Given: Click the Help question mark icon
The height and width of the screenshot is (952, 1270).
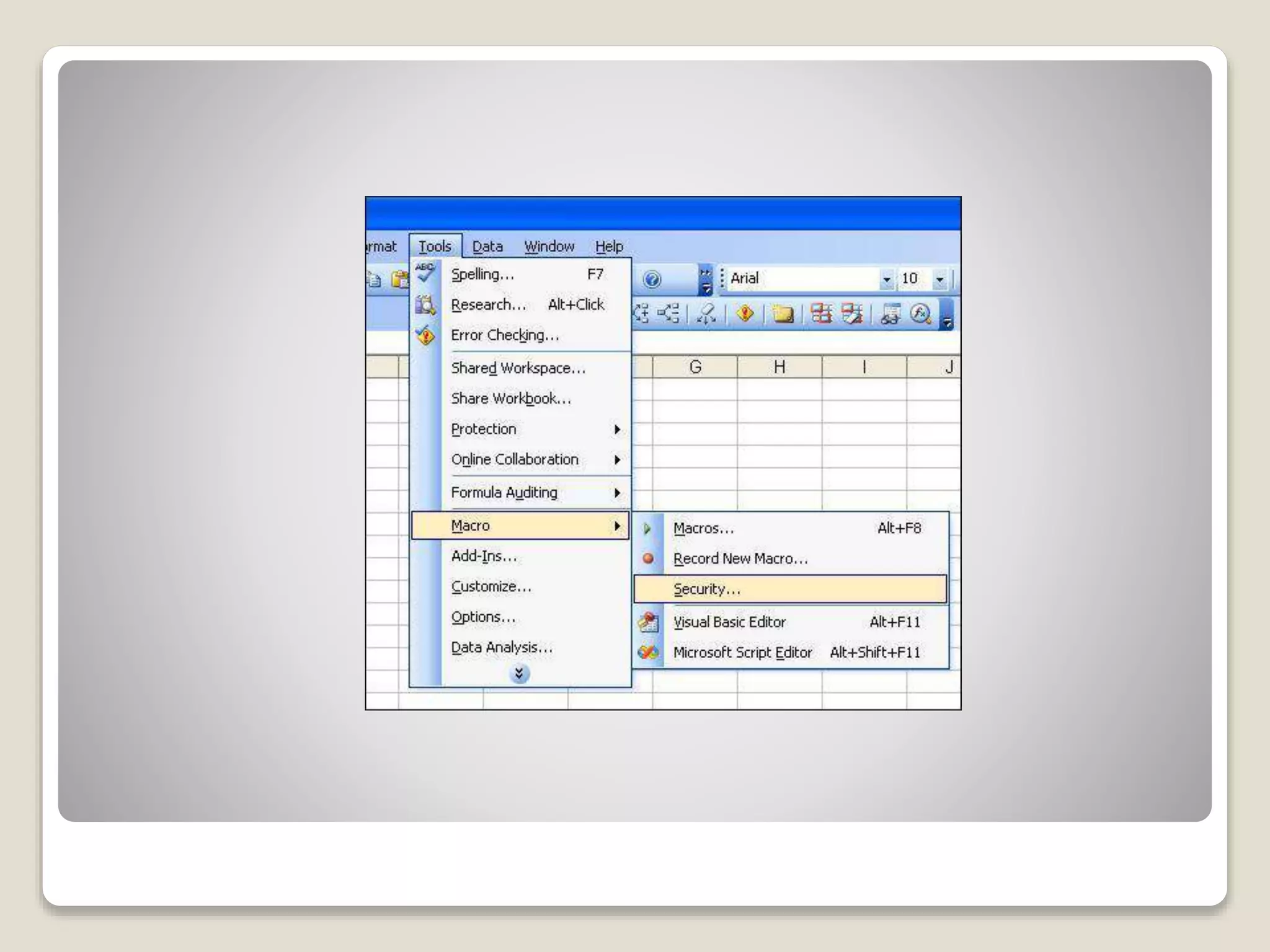Looking at the screenshot, I should 652,280.
